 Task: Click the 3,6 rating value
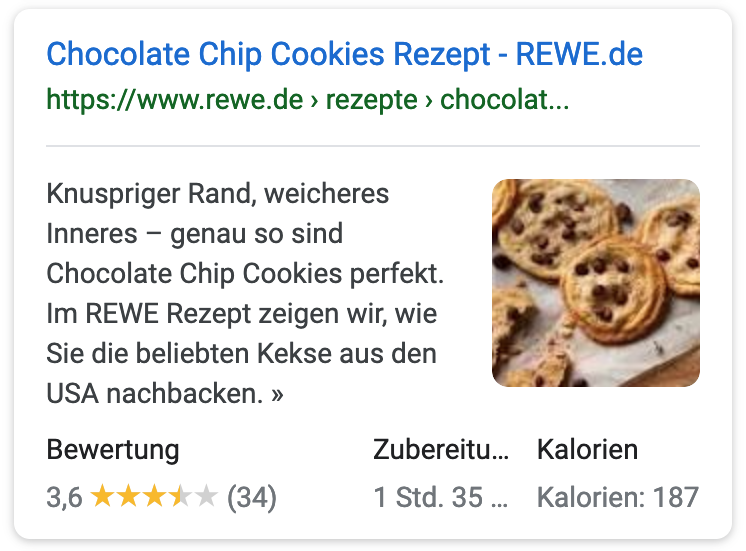(x=64, y=497)
